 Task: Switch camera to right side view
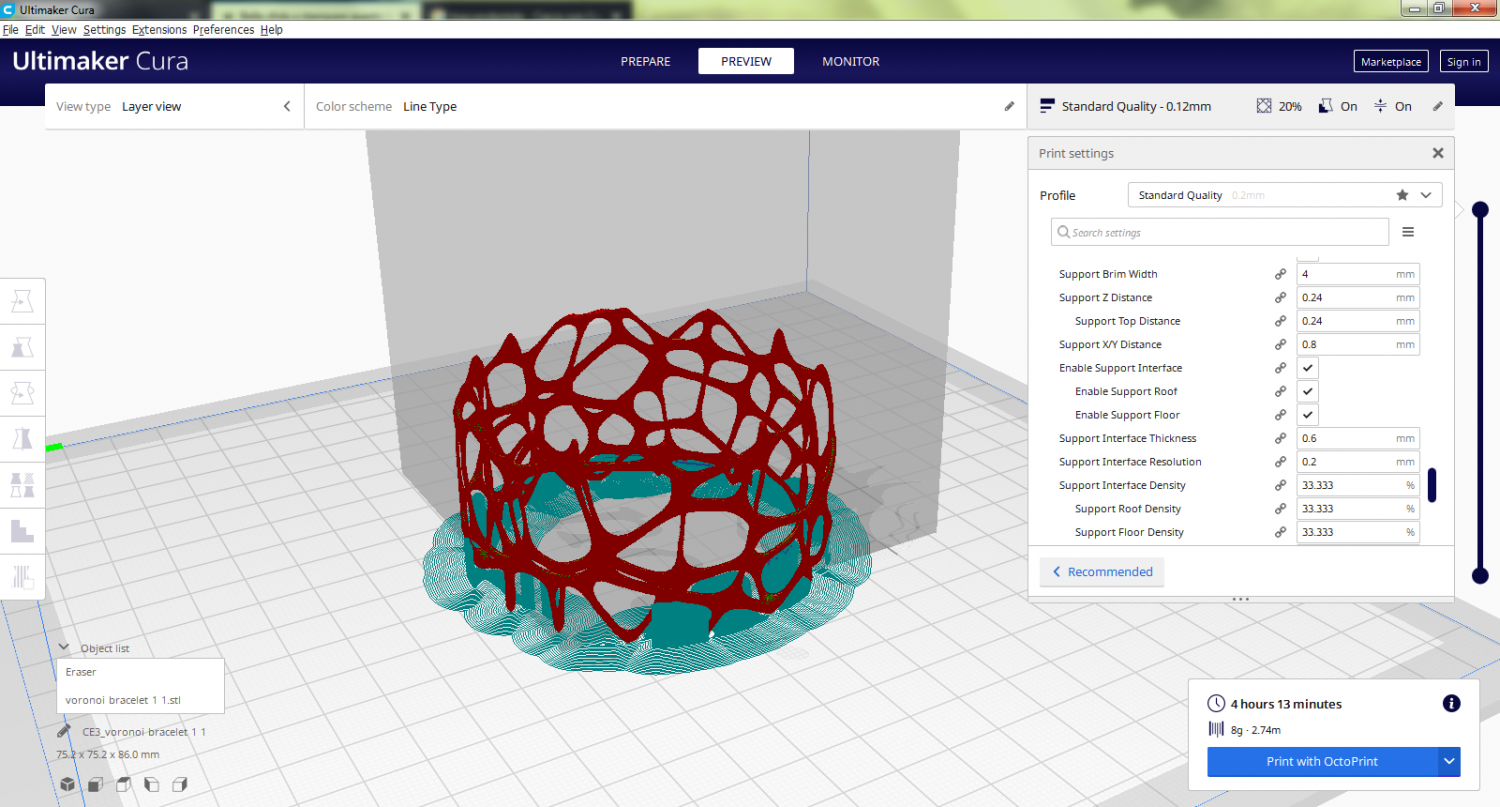coord(181,785)
